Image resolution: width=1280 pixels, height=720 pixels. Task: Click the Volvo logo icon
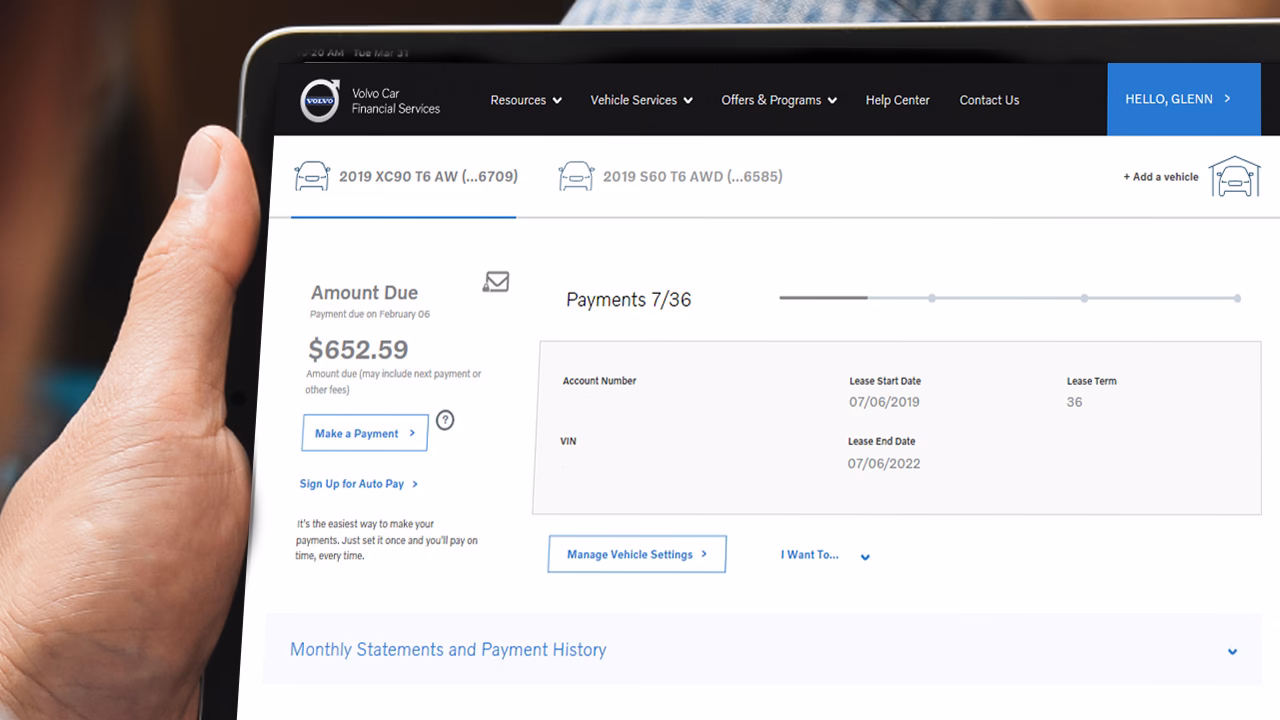(319, 100)
